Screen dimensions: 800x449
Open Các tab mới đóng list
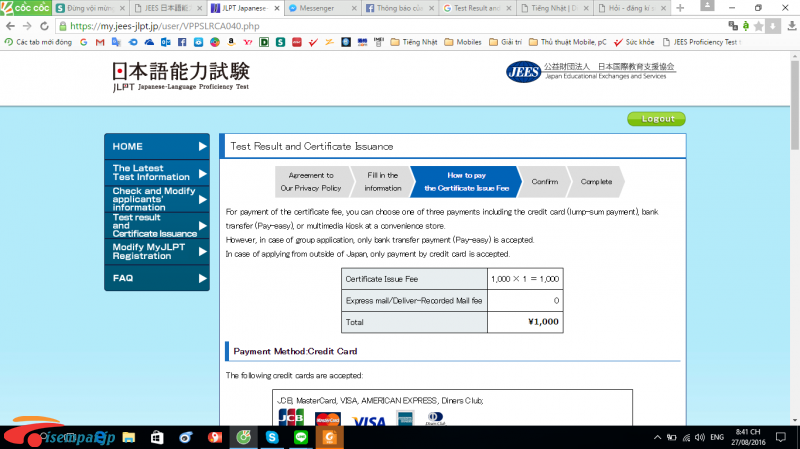(x=38, y=42)
